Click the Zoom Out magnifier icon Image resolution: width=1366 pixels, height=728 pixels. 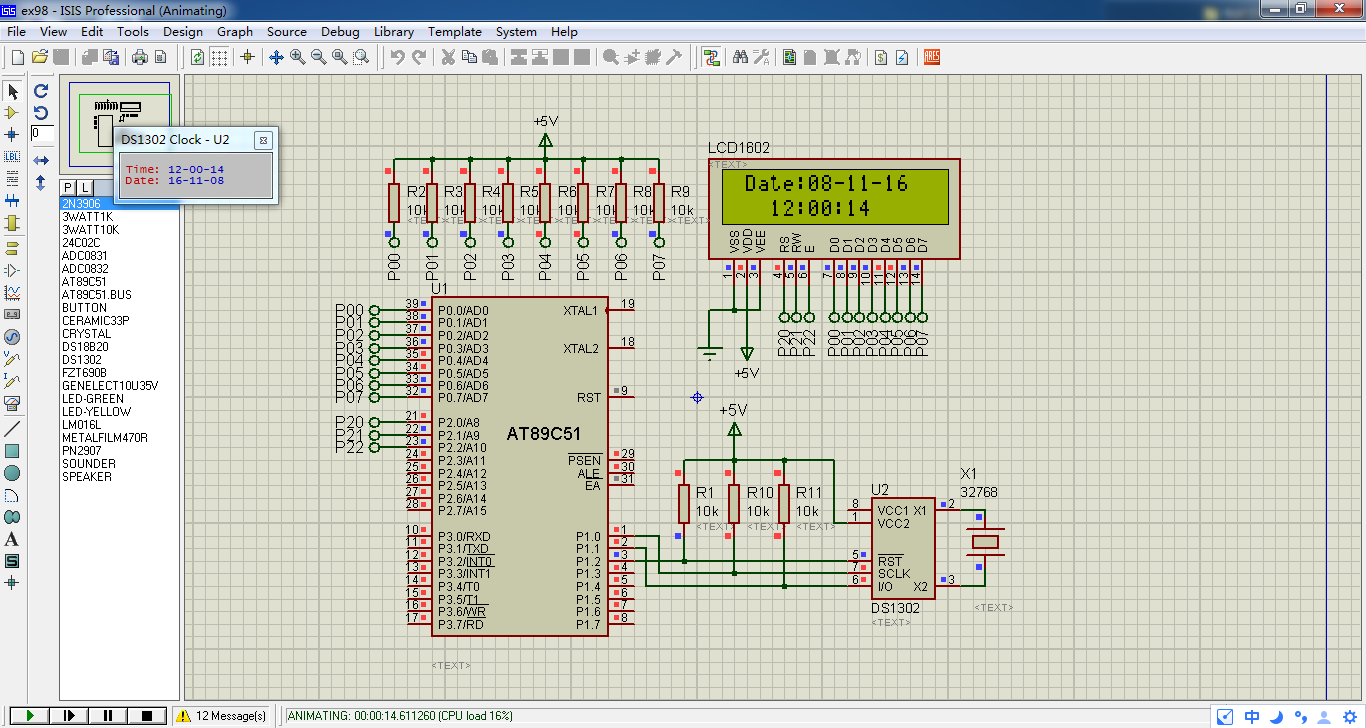click(x=318, y=57)
